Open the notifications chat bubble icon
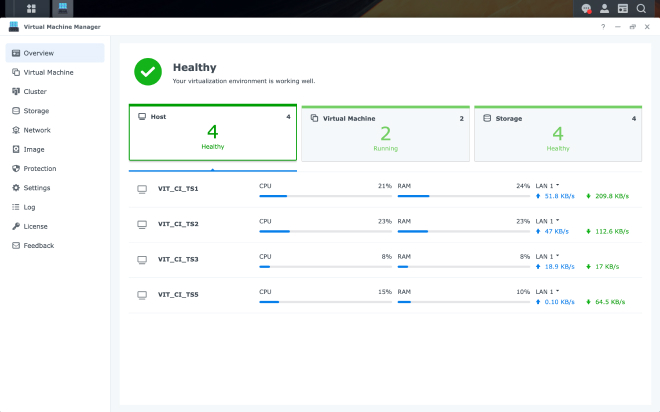Screen dimensions: 660x412 (x=586, y=8)
